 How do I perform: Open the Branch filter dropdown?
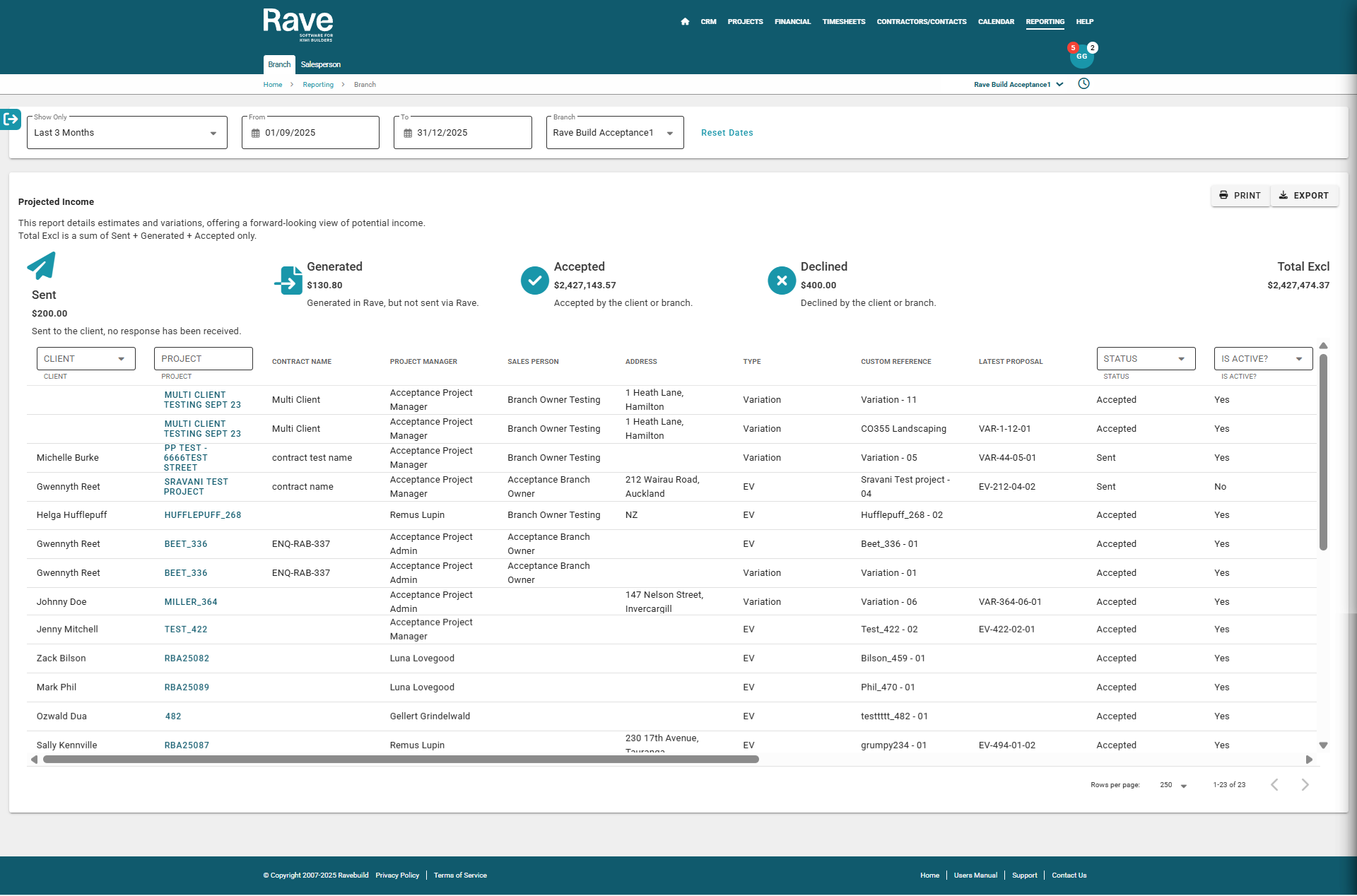click(x=614, y=133)
